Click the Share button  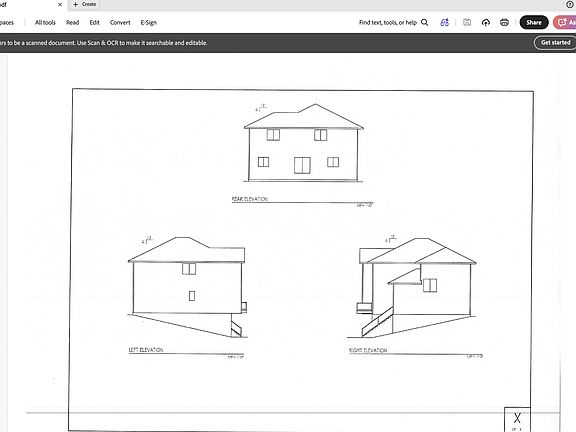tap(534, 22)
